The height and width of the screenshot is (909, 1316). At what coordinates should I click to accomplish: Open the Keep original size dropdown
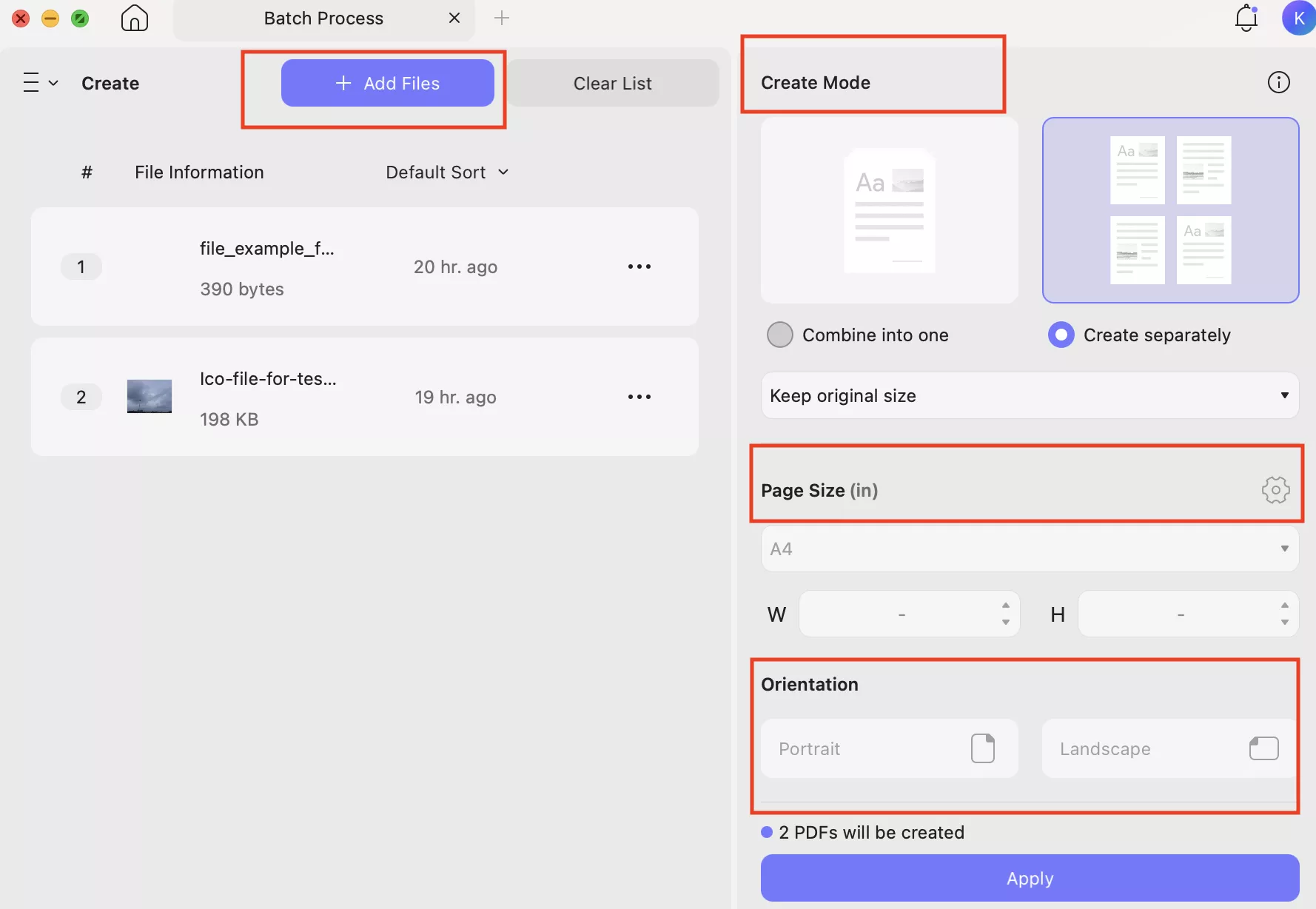1029,395
